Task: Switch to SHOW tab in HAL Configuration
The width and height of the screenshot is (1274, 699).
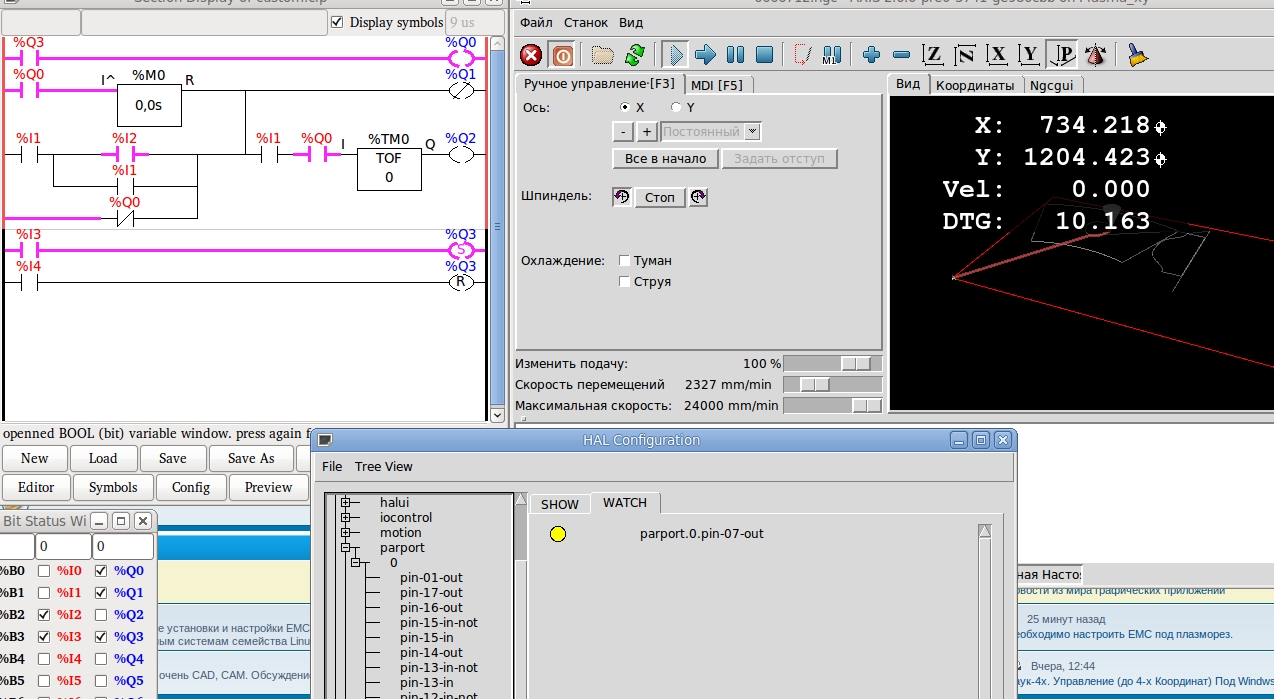Action: pos(560,505)
